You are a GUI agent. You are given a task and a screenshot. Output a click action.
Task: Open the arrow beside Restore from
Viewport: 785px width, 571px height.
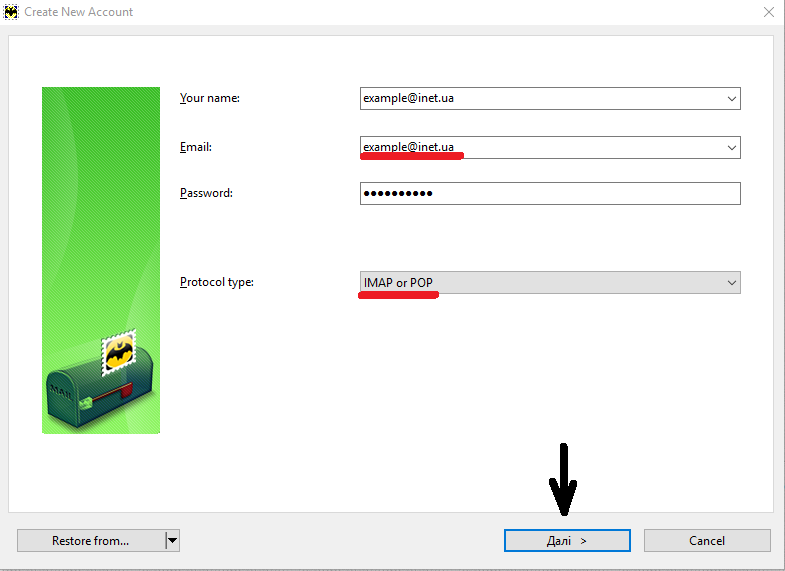(172, 541)
